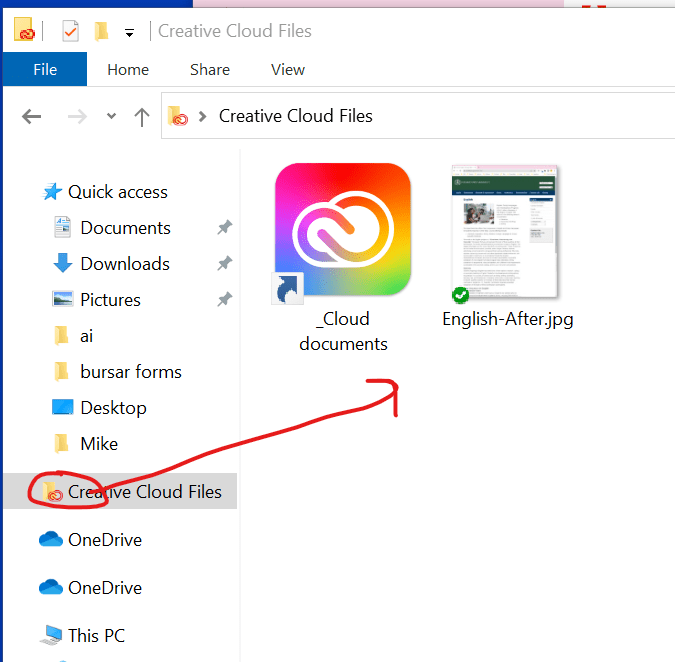Open the bursar forms folder
Viewport: 675px width, 662px height.
[131, 372]
